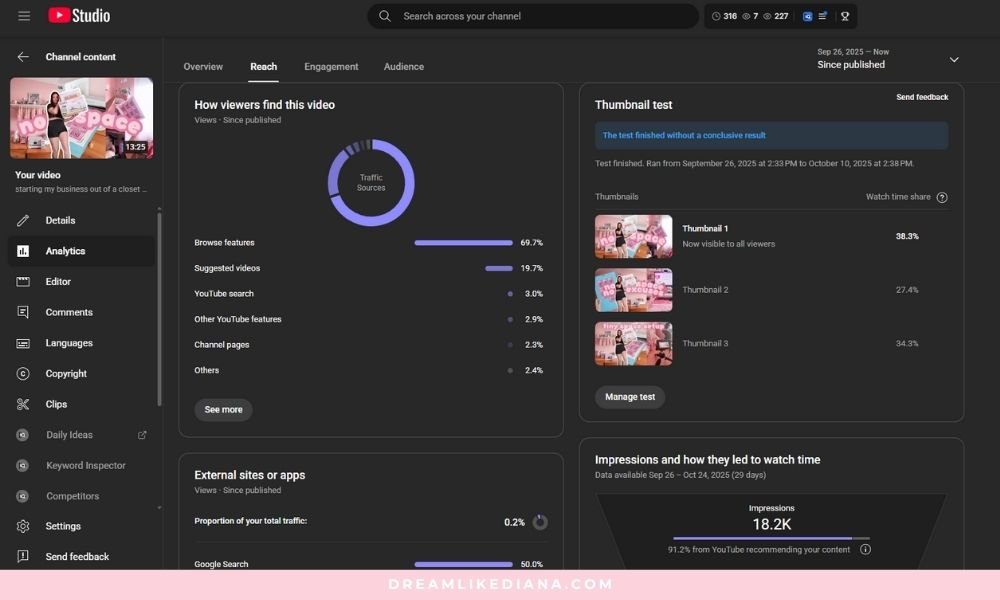Click the Copyright icon in sidebar
Viewport: 1000px width, 600px height.
coord(23,374)
